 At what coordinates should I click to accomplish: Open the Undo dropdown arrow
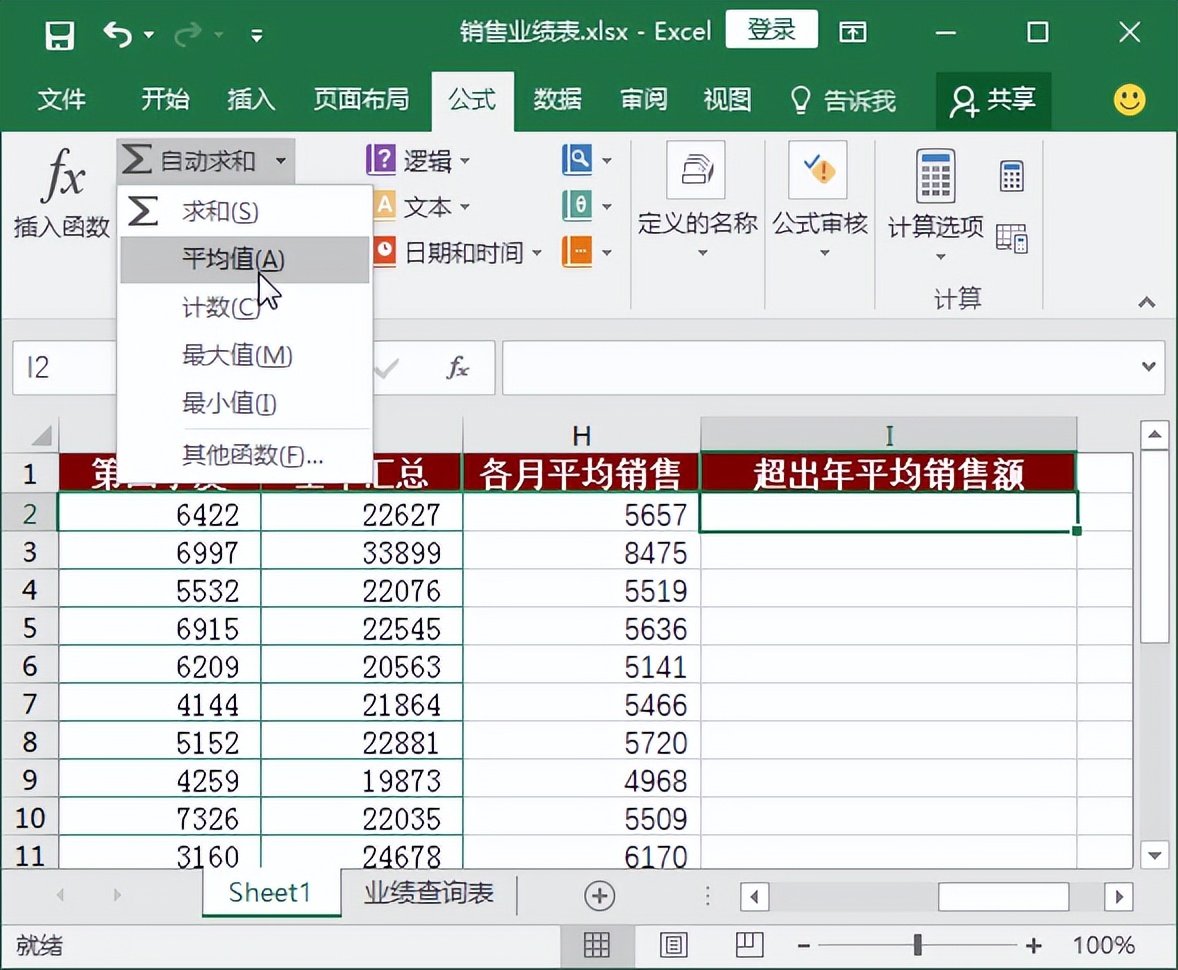[150, 33]
